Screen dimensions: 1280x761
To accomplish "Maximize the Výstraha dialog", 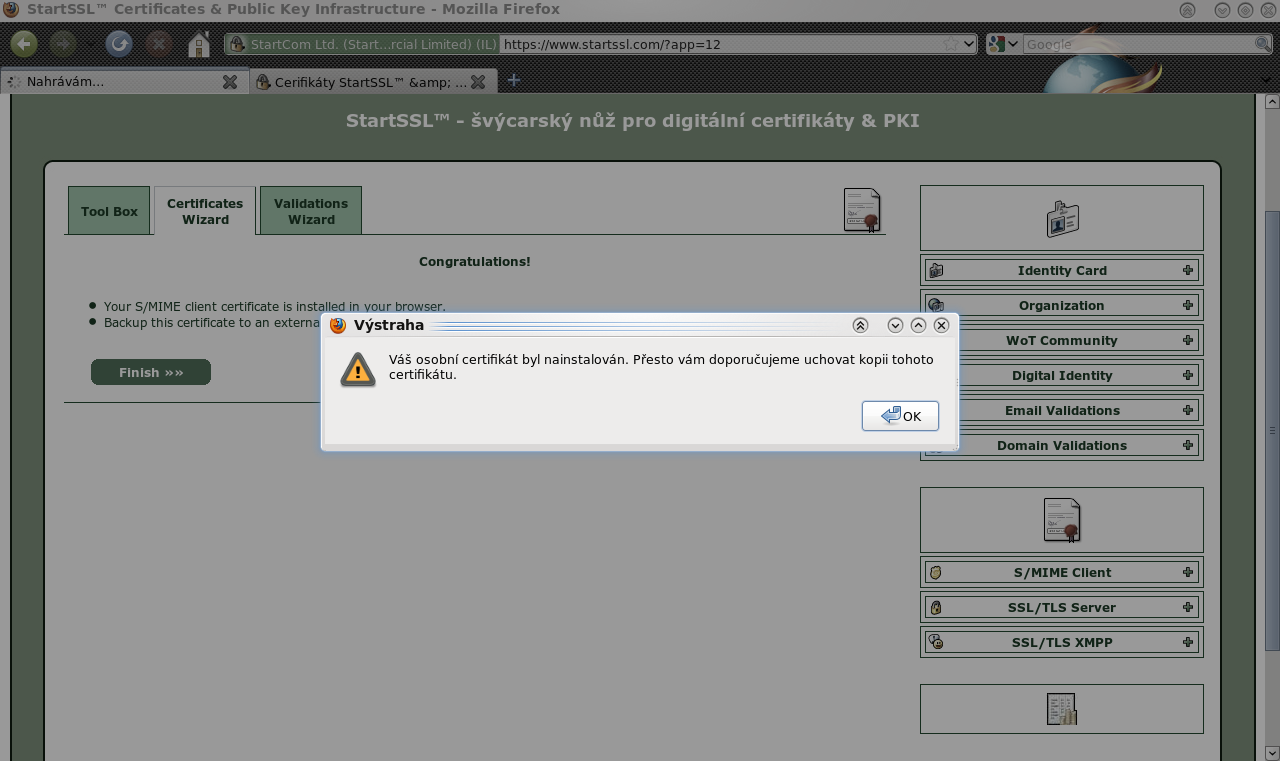I will (x=918, y=325).
